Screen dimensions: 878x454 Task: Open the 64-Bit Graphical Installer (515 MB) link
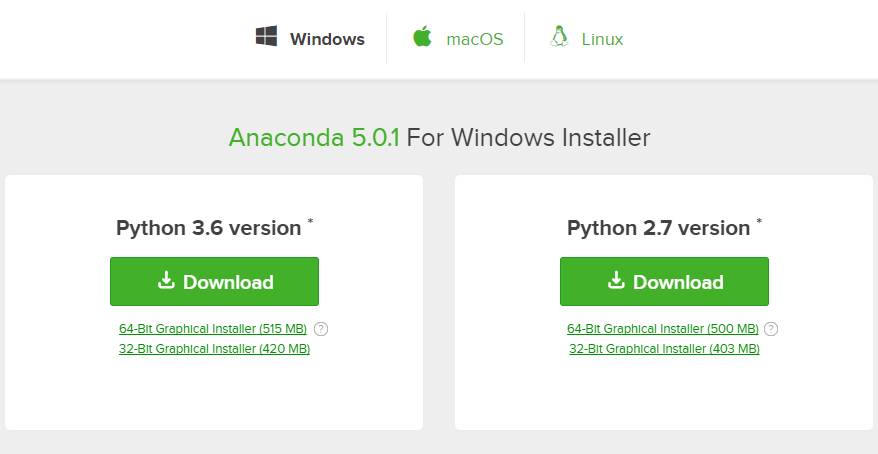click(x=212, y=329)
